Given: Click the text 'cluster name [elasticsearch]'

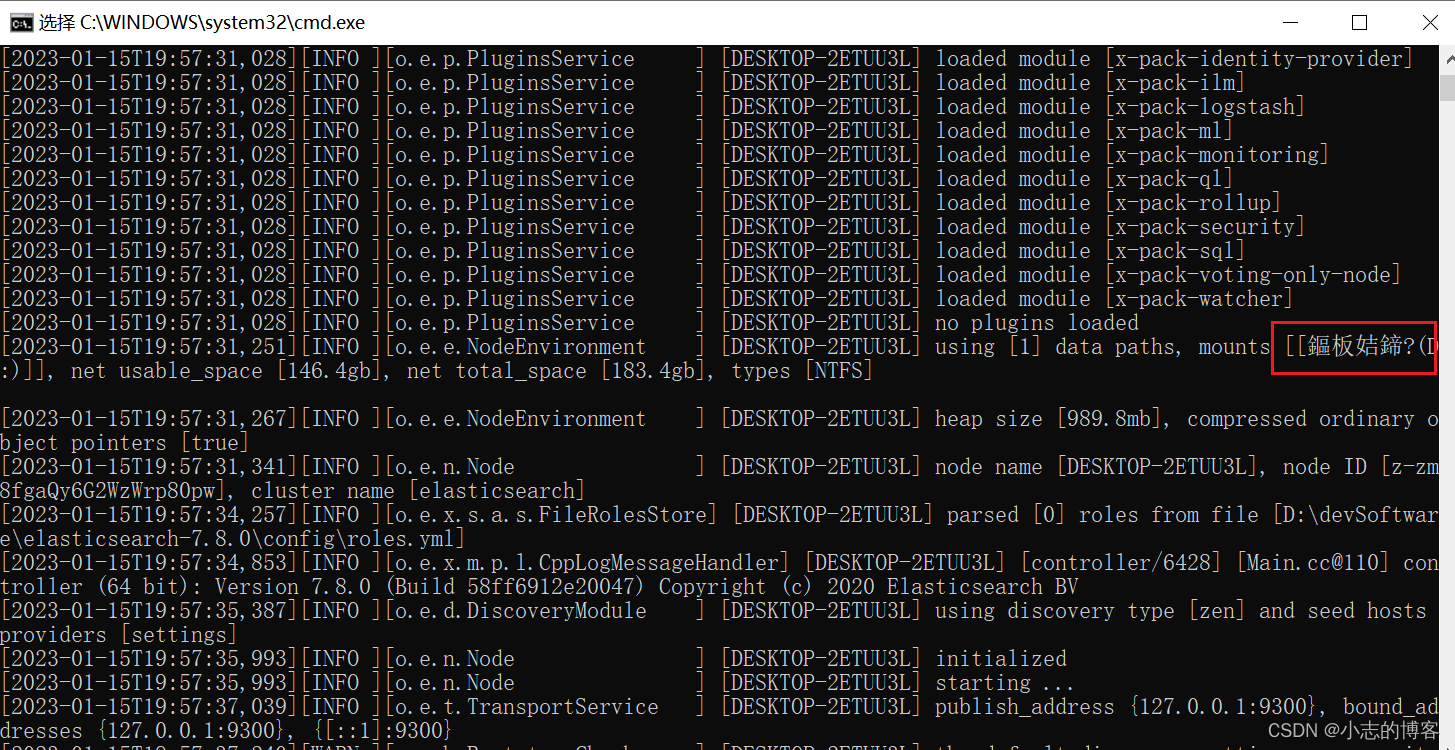Looking at the screenshot, I should click(x=419, y=491).
